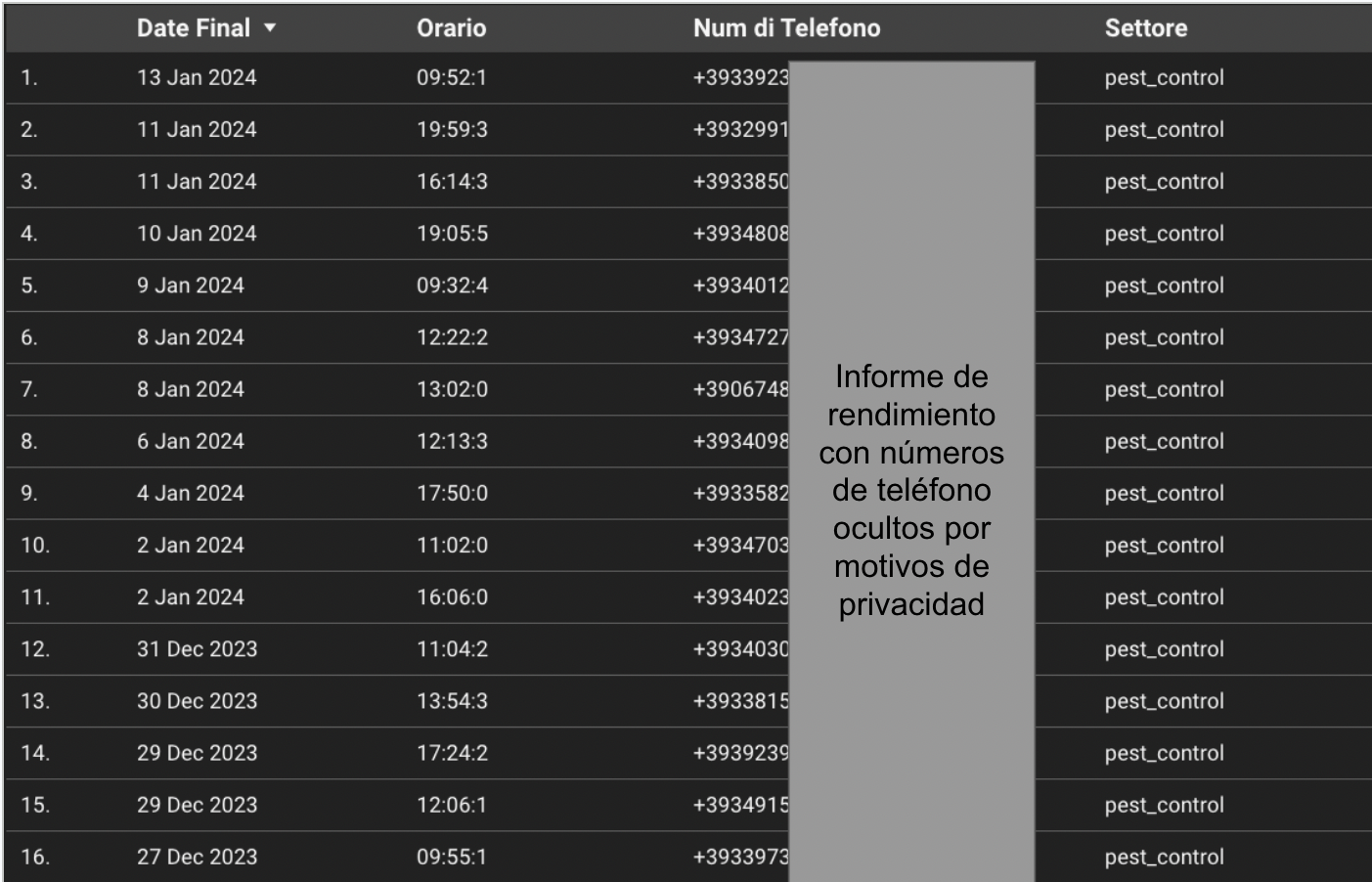The image size is (1372, 882).
Task: Sort by the Date Final column header
Action: (x=193, y=28)
